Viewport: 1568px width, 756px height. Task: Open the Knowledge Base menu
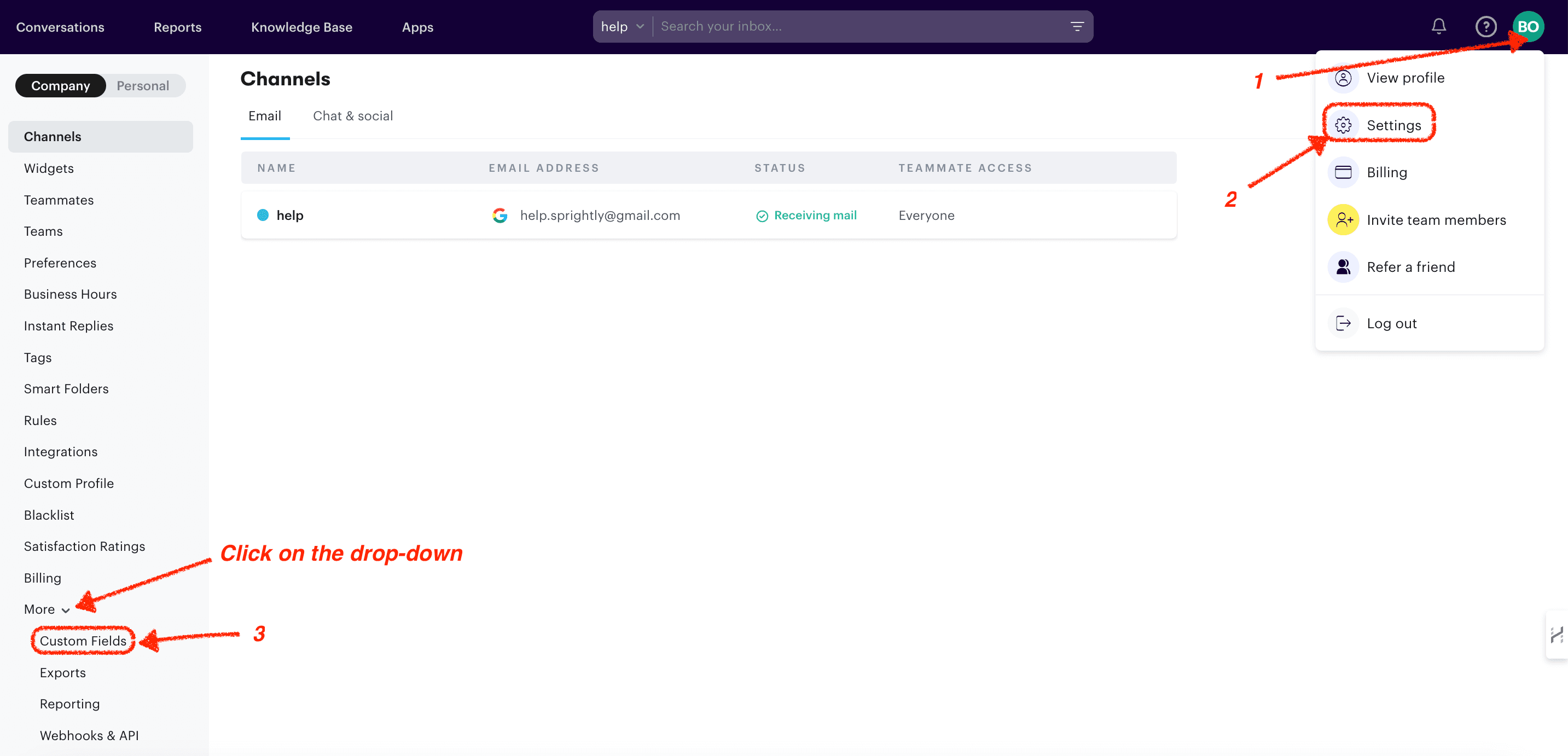302,27
